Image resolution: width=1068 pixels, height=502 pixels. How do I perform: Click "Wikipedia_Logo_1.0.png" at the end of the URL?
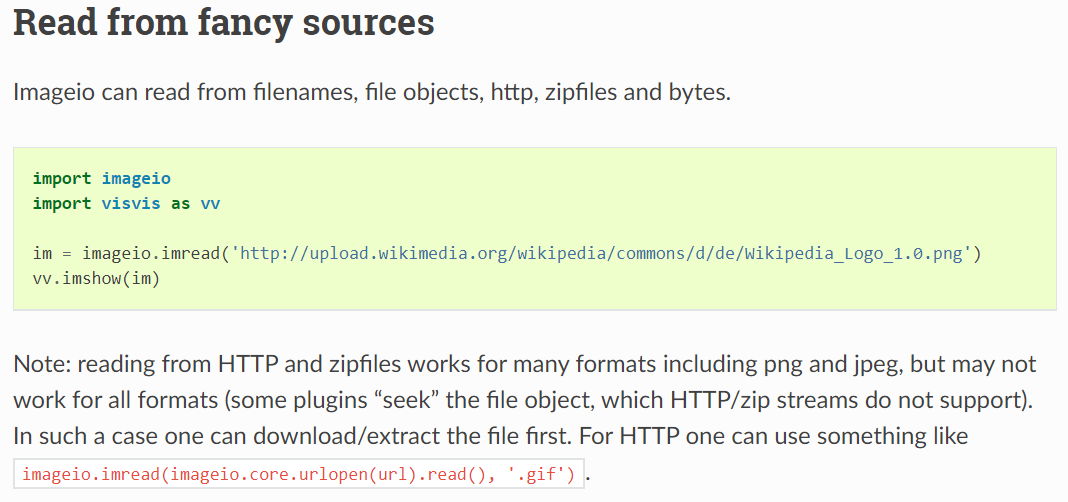(857, 254)
